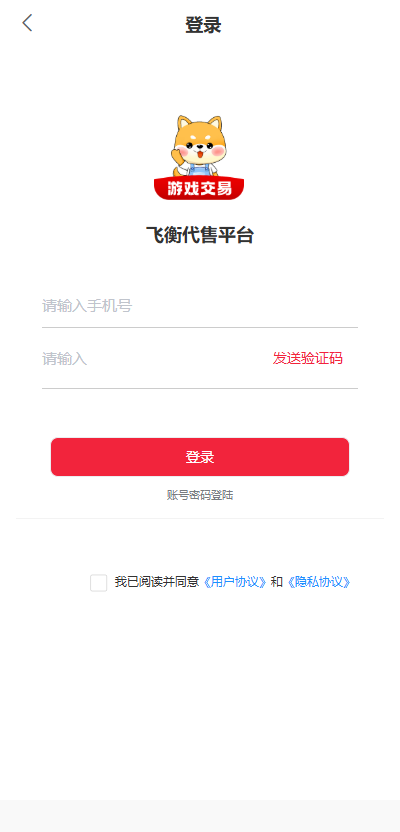Submit with the red 登录 button
Image resolution: width=400 pixels, height=832 pixels.
tap(200, 457)
